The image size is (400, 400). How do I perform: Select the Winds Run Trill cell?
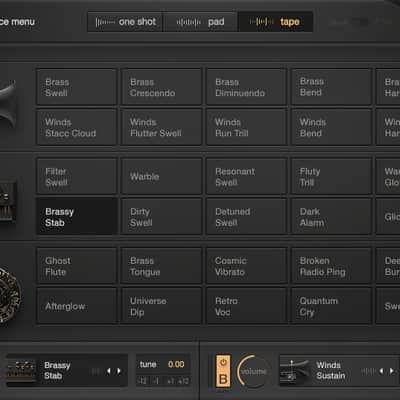246,127
